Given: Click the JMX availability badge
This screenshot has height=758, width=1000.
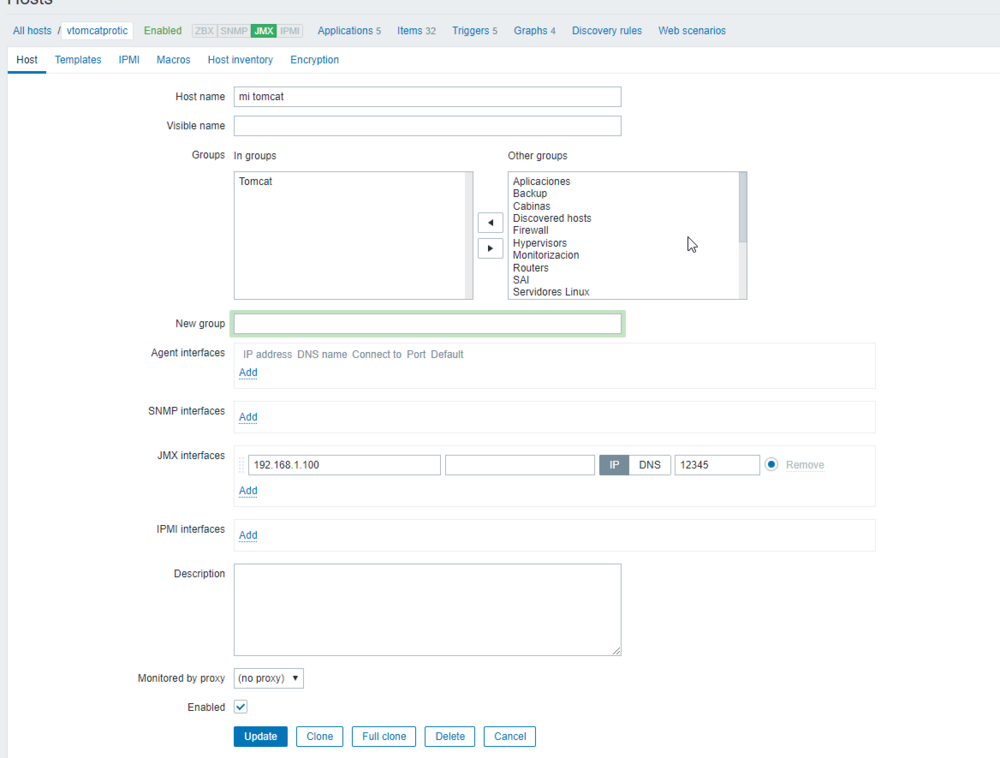Looking at the screenshot, I should point(264,31).
